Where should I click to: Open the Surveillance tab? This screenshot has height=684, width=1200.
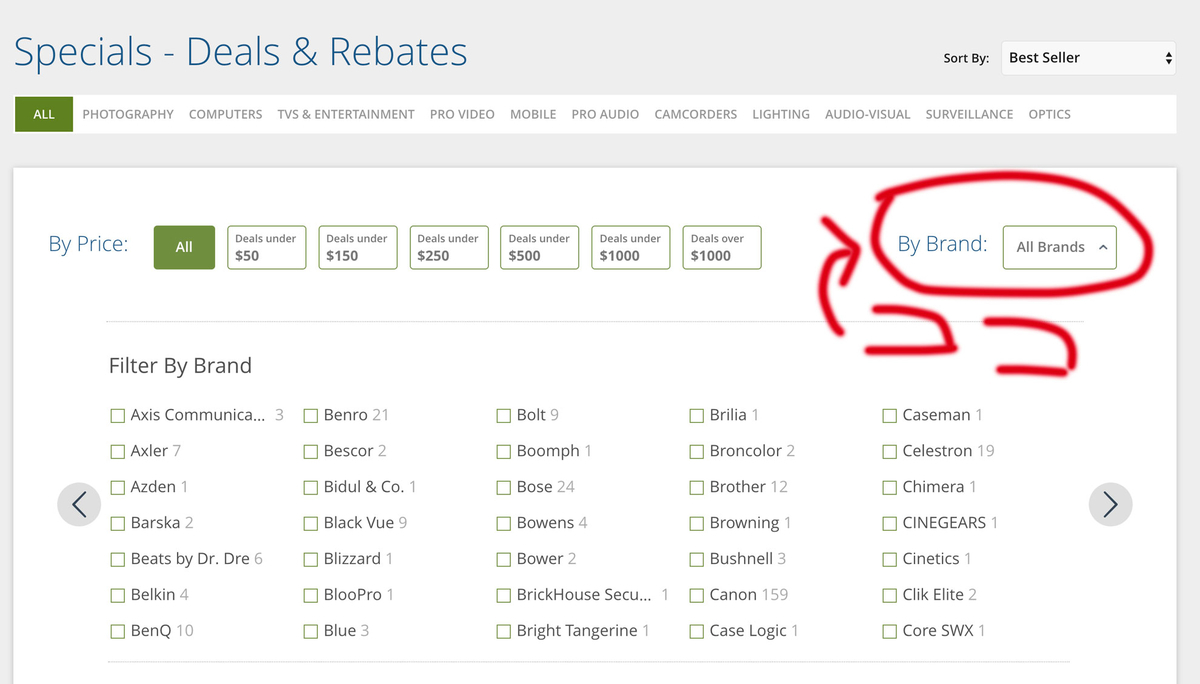[969, 114]
